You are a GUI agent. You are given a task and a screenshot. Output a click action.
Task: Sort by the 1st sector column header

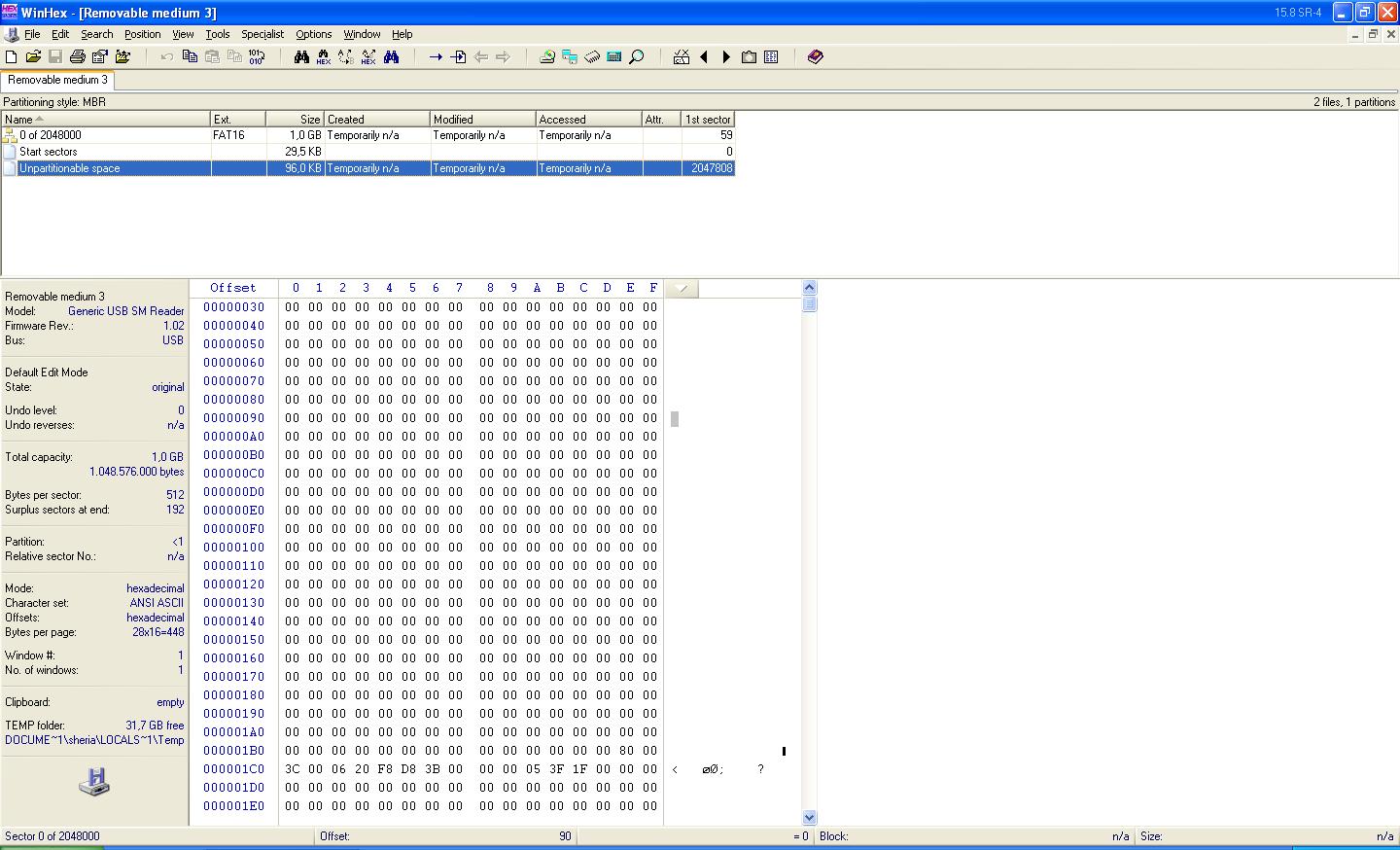(709, 120)
